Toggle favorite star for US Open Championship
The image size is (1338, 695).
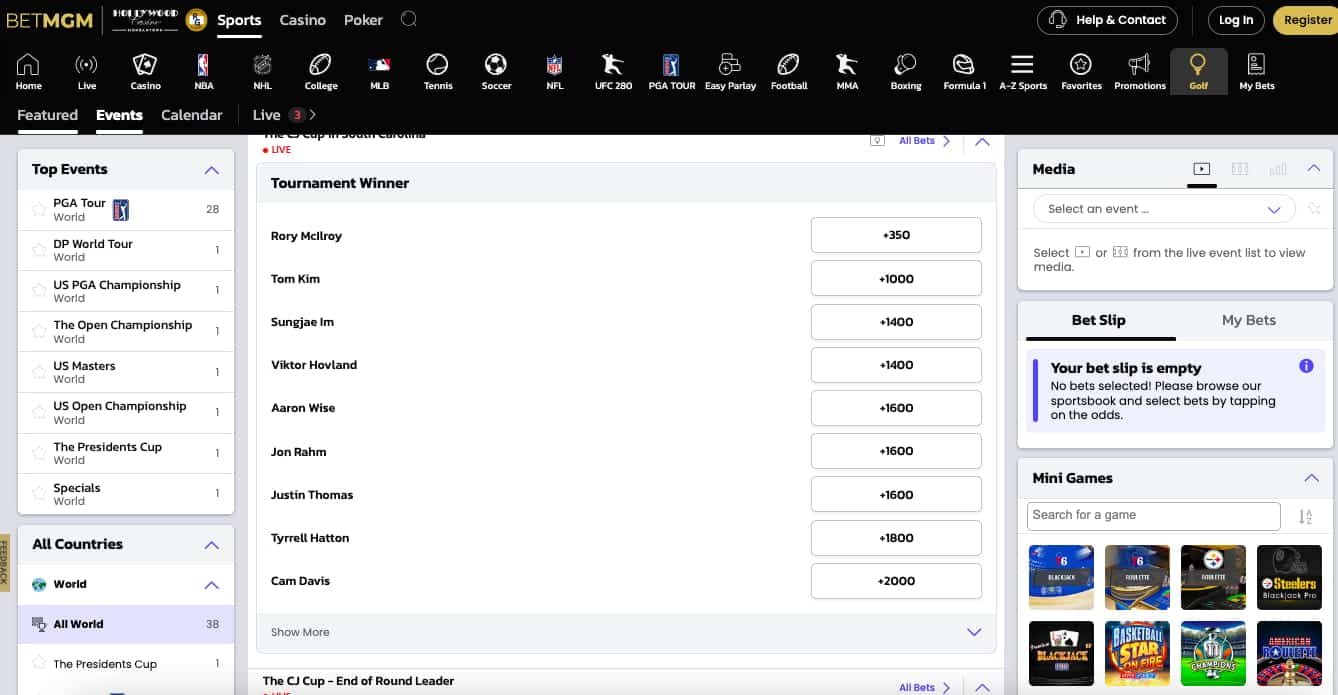click(x=39, y=412)
